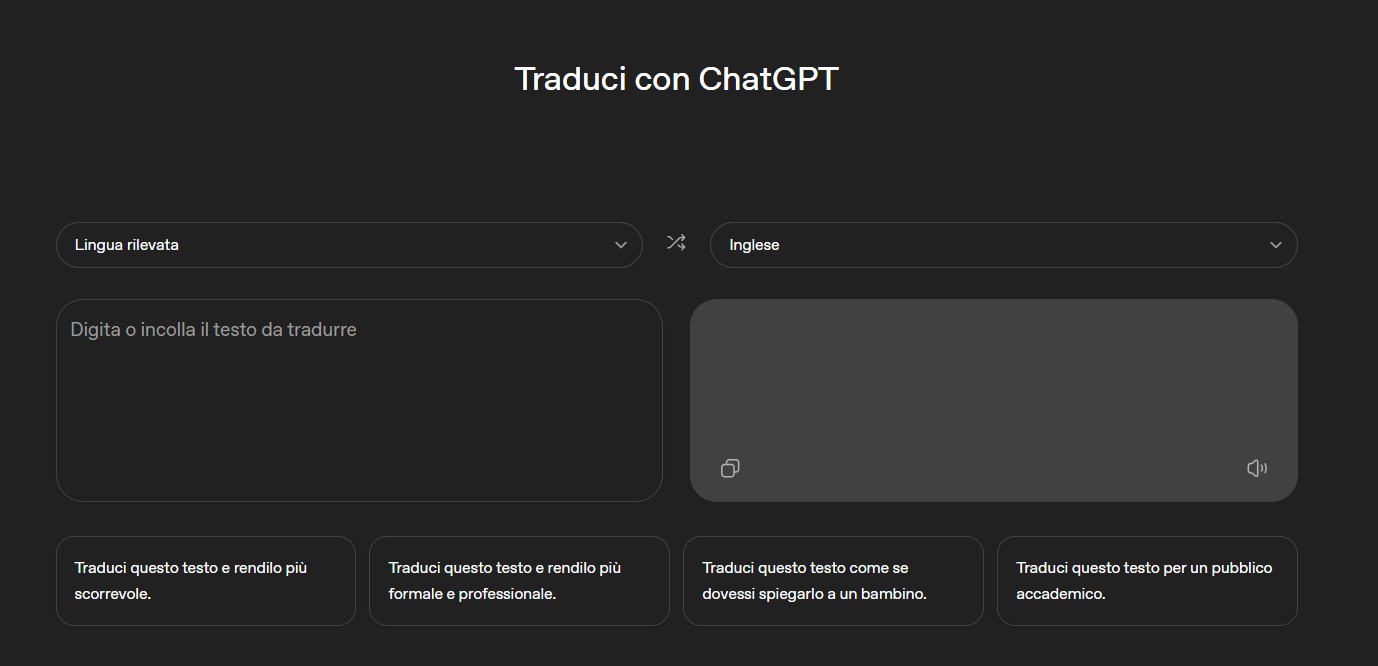1378x666 pixels.
Task: Click the placeholder text 'Digita o incolla il testo da tradurre'
Action: (x=213, y=330)
